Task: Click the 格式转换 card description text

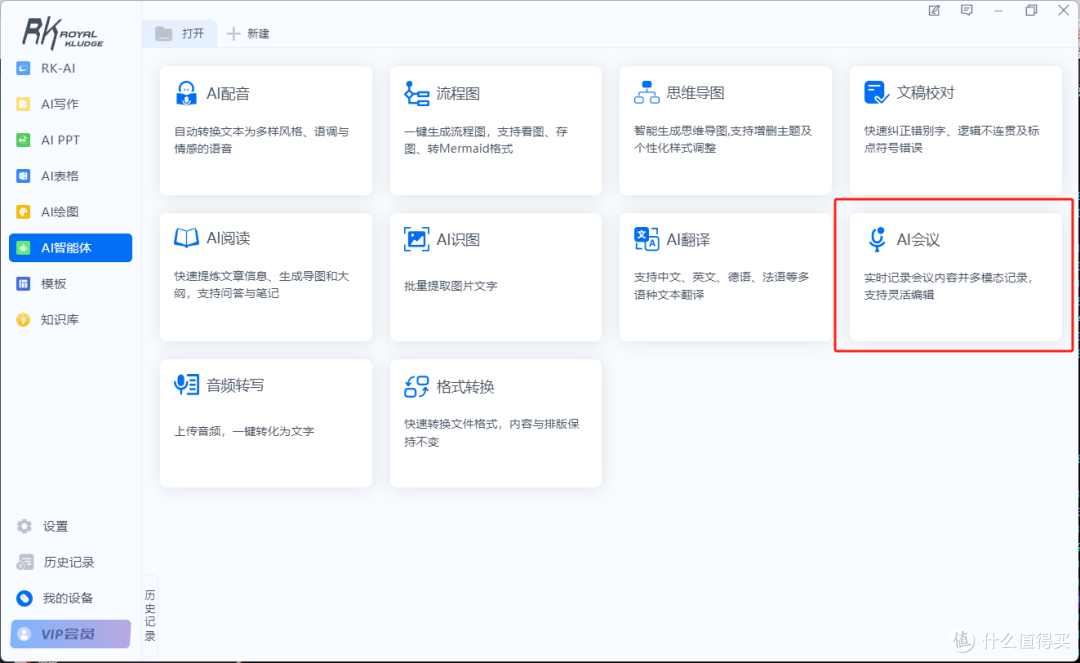Action: tap(492, 432)
